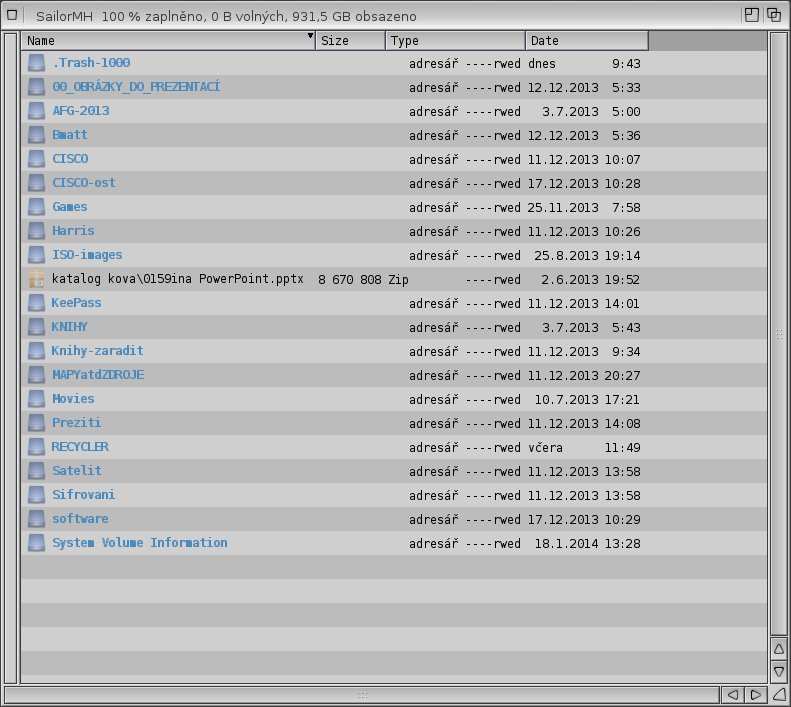Image resolution: width=791 pixels, height=707 pixels.
Task: Click the Games folder icon
Action: point(37,207)
